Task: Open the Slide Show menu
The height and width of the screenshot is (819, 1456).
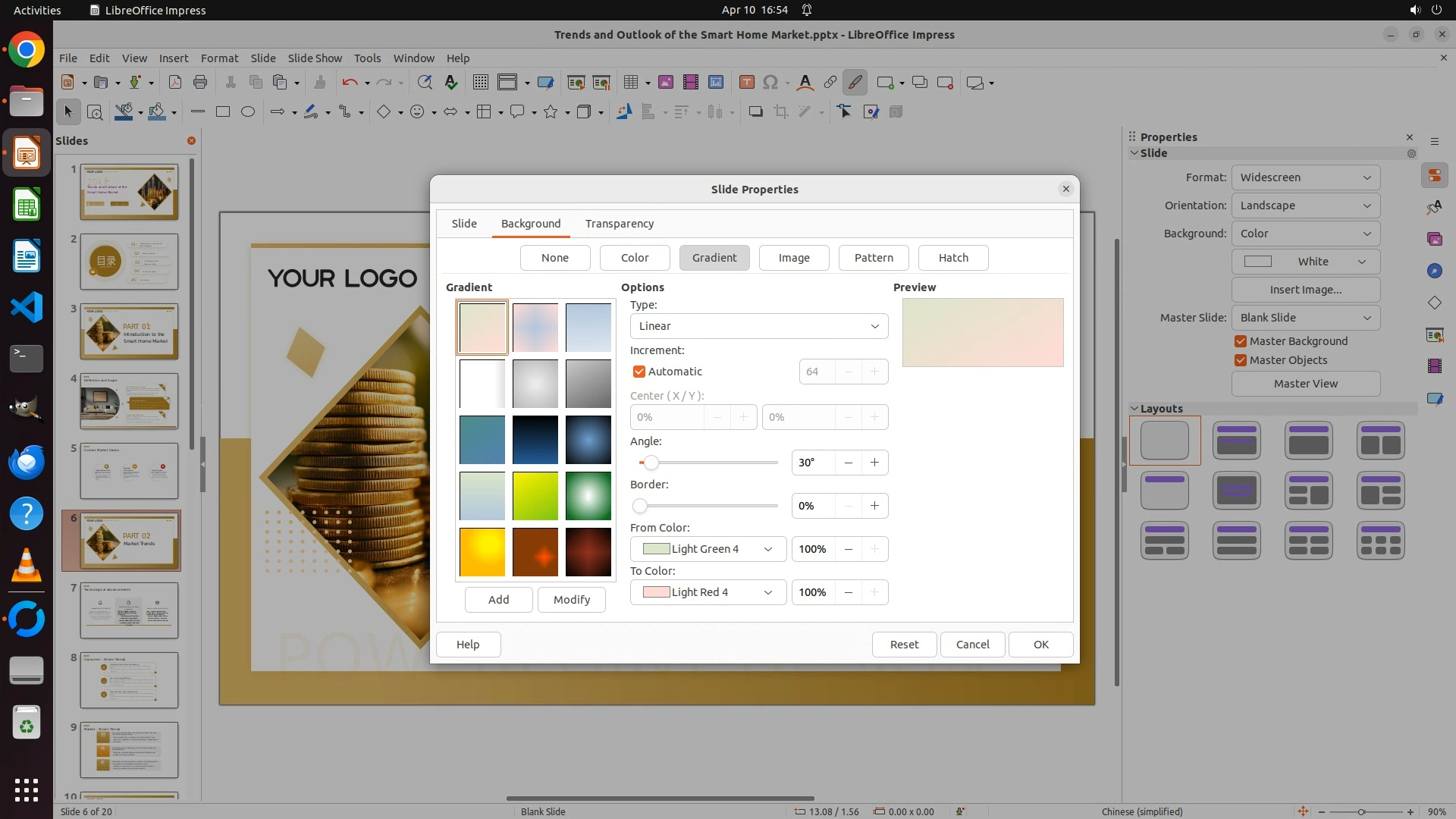Action: coord(315,58)
